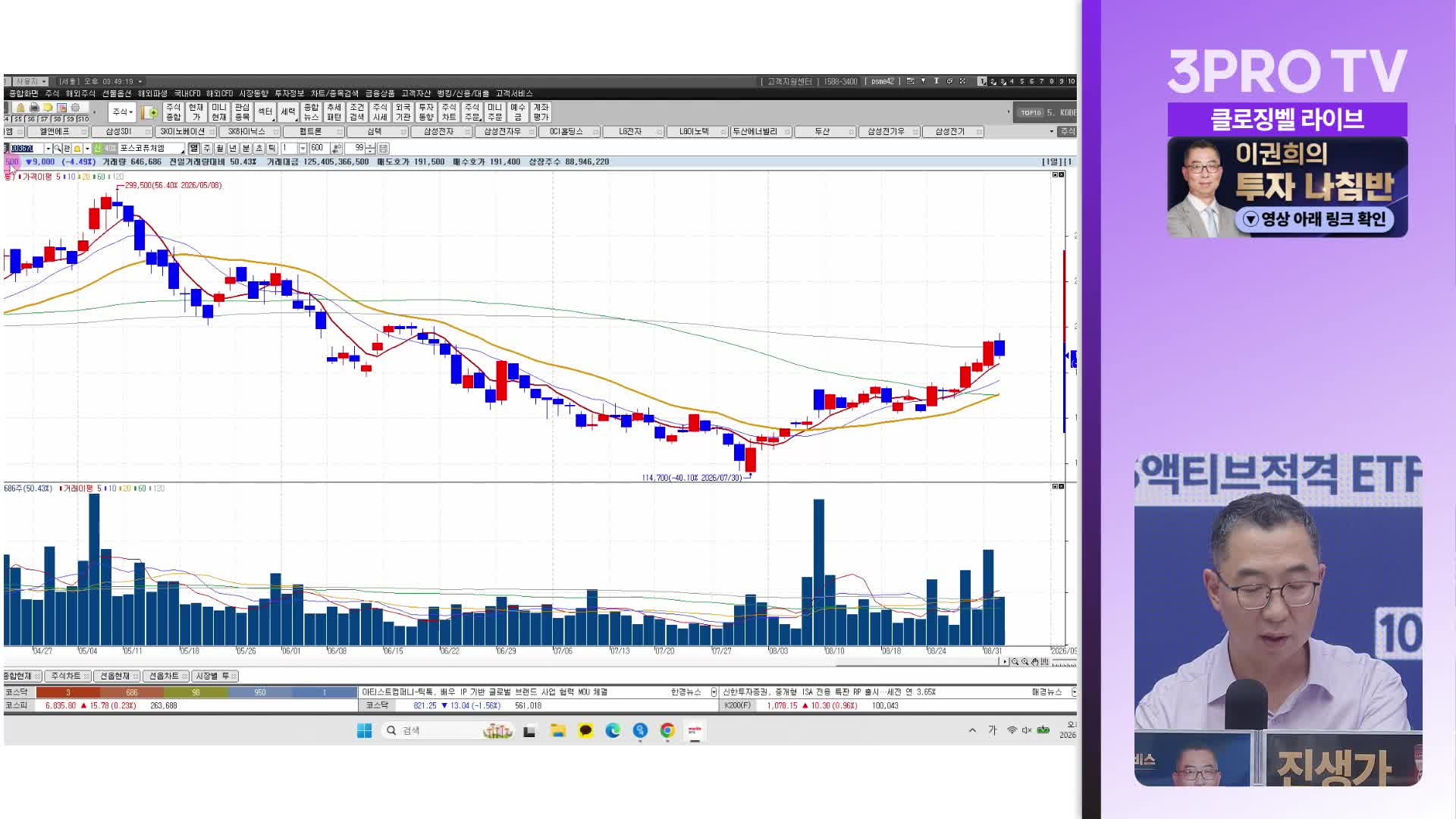The image size is (1456, 819).
Task: Click Task View icon on taskbar
Action: 529,731
